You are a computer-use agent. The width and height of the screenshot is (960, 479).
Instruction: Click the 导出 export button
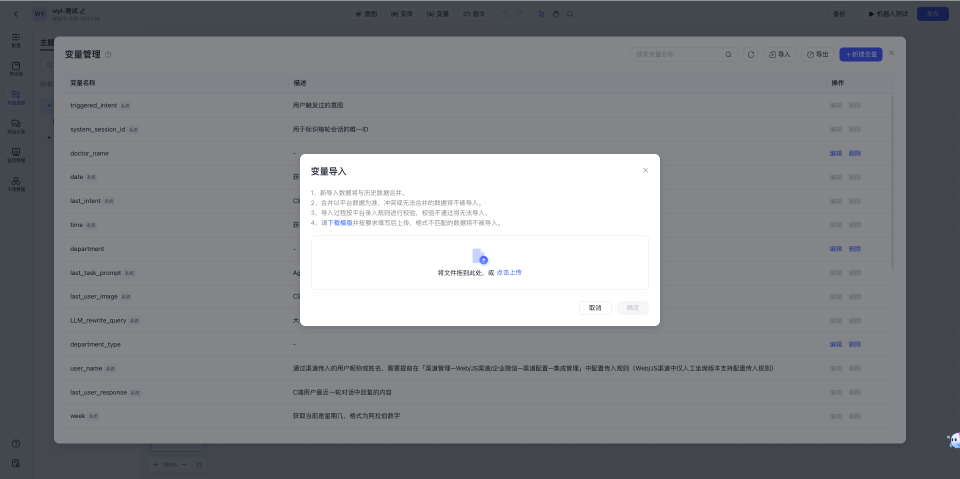click(x=817, y=54)
